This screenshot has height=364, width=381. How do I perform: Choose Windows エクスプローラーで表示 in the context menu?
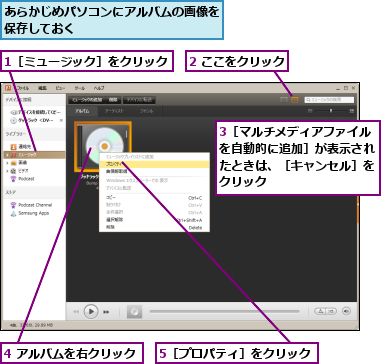[154, 180]
